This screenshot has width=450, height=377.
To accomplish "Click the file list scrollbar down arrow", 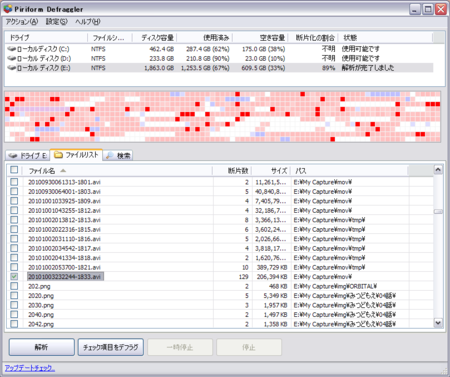I will pyautogui.click(x=438, y=323).
